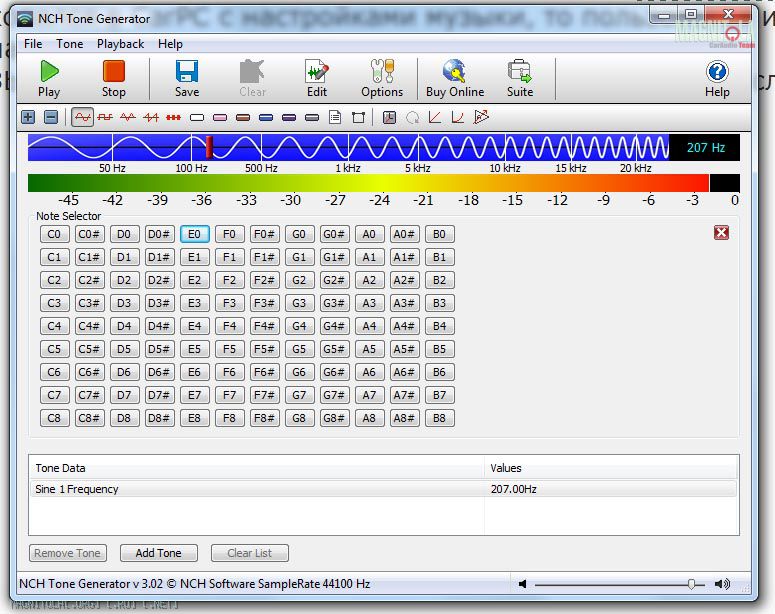Select note A7#
The image size is (775, 614).
(x=404, y=395)
